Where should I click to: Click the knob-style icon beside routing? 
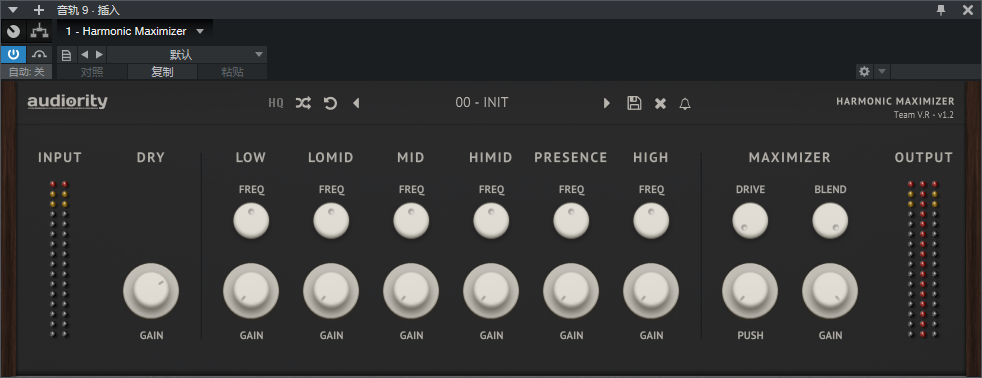coord(13,31)
